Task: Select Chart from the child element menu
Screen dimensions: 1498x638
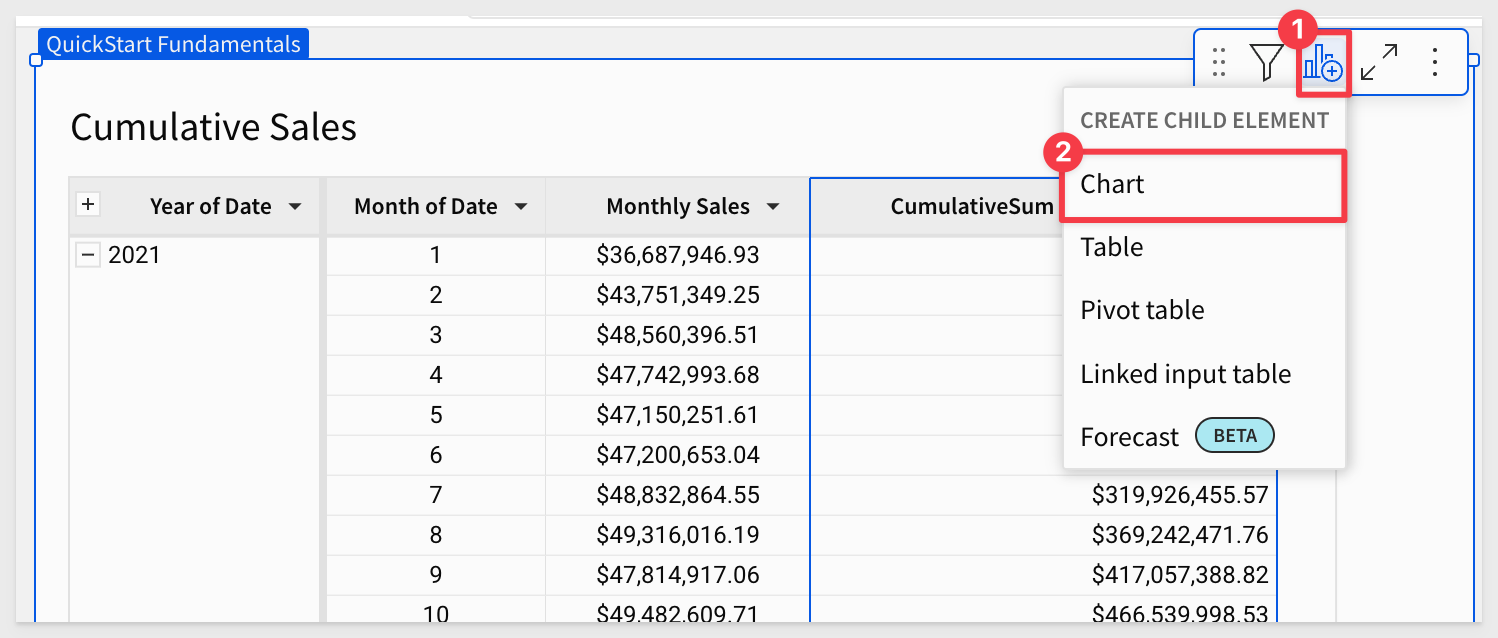Action: (x=1204, y=184)
